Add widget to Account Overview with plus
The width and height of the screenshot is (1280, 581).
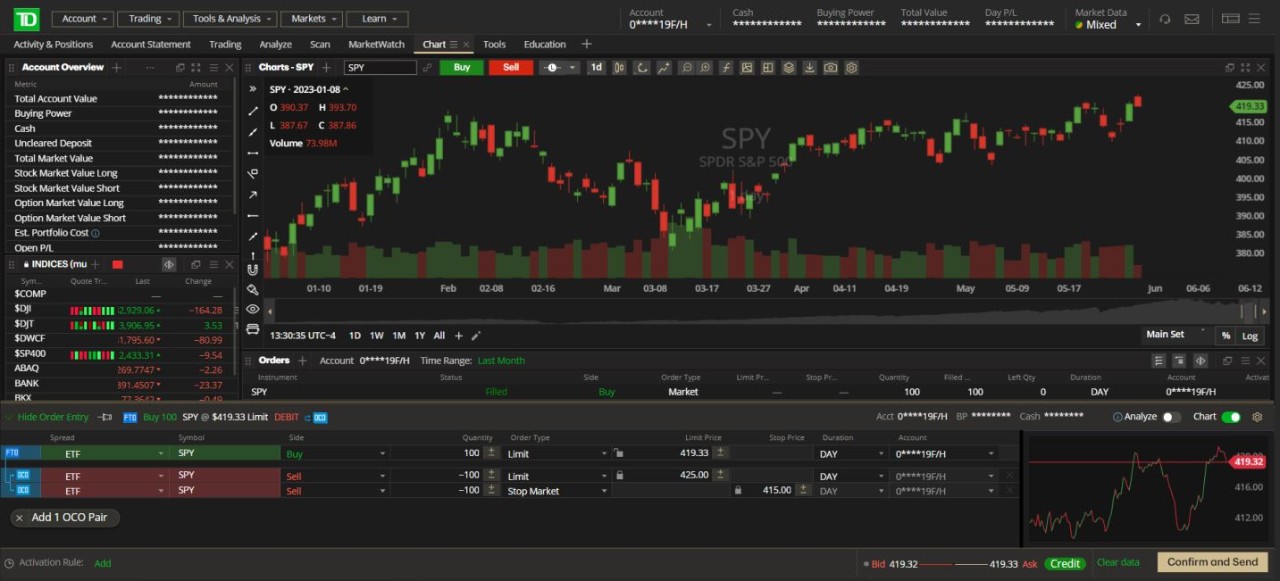(x=116, y=68)
